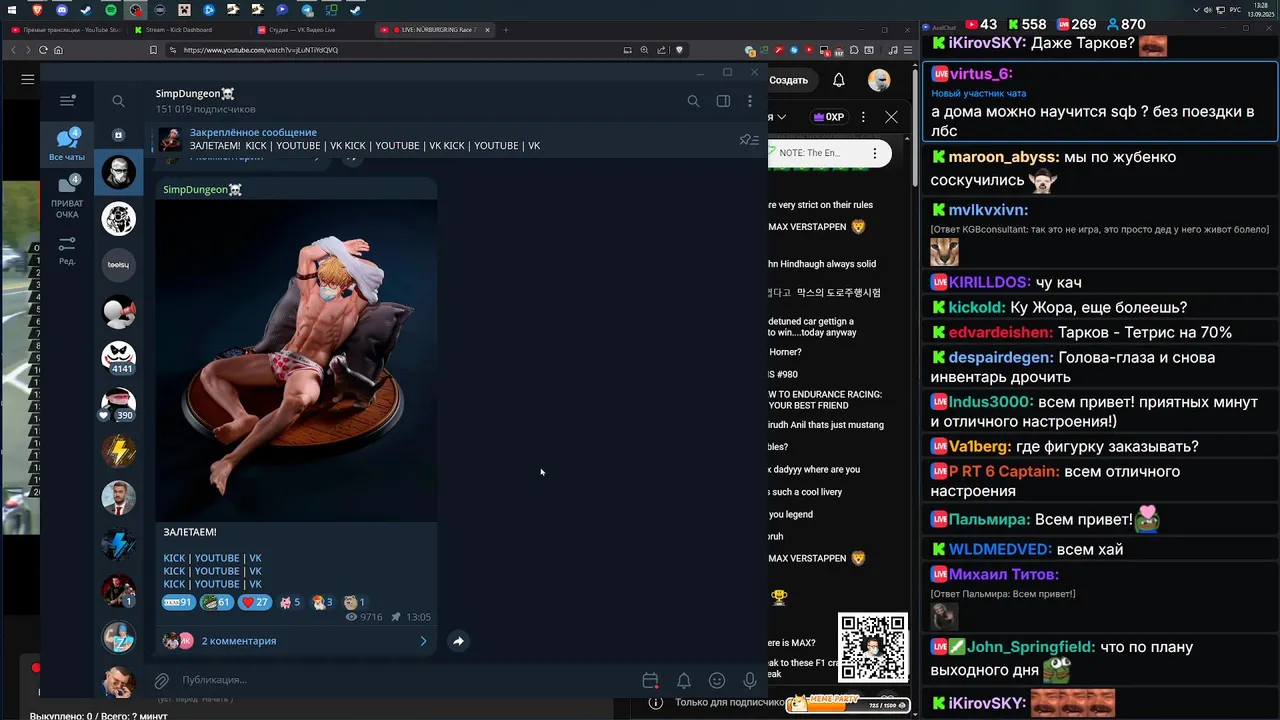Open the blue lightning bolt channel
Screen dimensions: 1280x720
coord(118,544)
